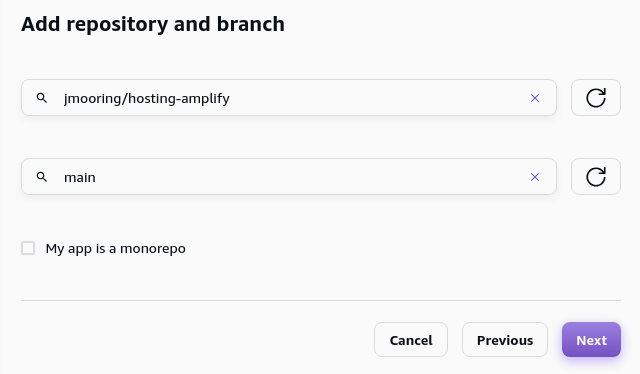This screenshot has width=640, height=374.
Task: Focus the branch search input containing 'main'
Action: point(80,178)
